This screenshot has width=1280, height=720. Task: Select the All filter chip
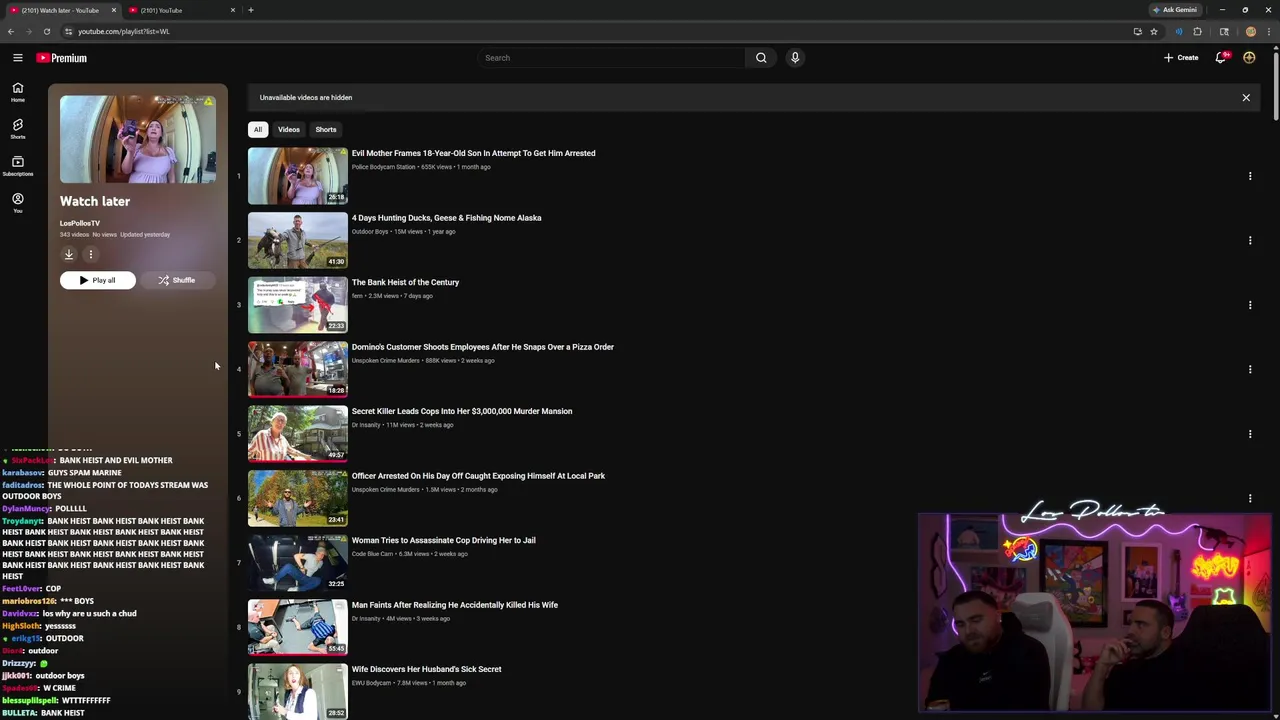pos(258,129)
